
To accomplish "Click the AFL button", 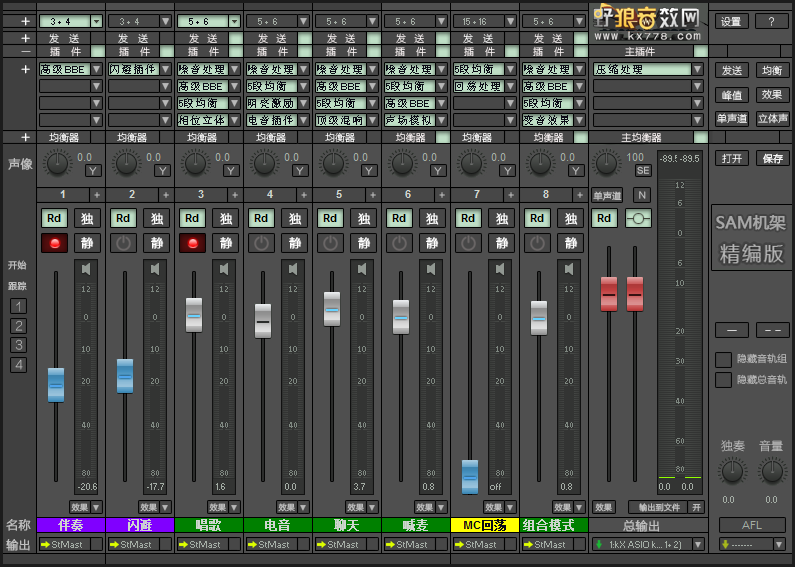I will [x=752, y=525].
